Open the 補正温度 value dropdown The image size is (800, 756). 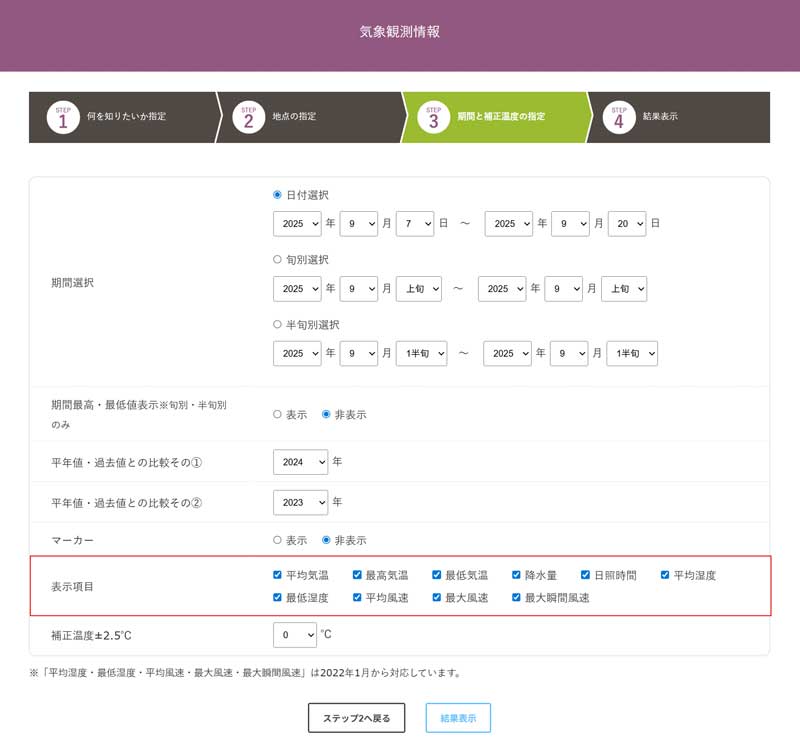294,635
